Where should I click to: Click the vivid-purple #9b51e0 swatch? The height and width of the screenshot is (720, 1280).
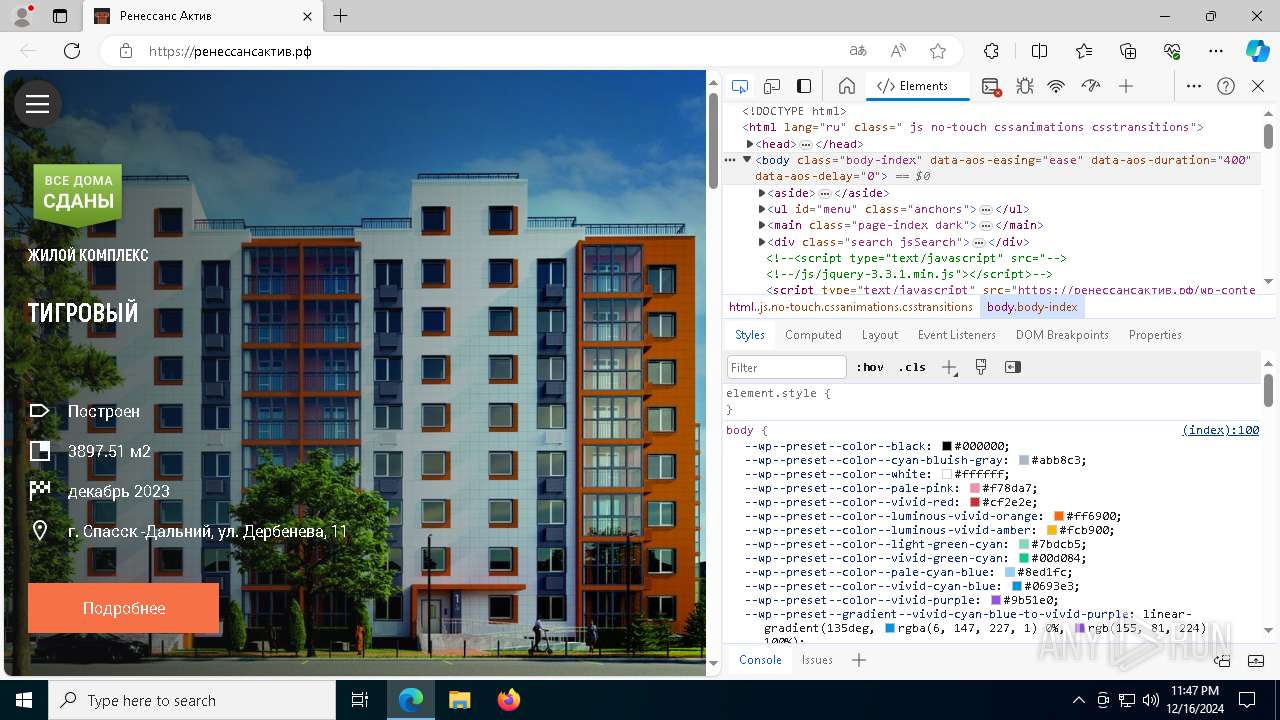tap(995, 600)
